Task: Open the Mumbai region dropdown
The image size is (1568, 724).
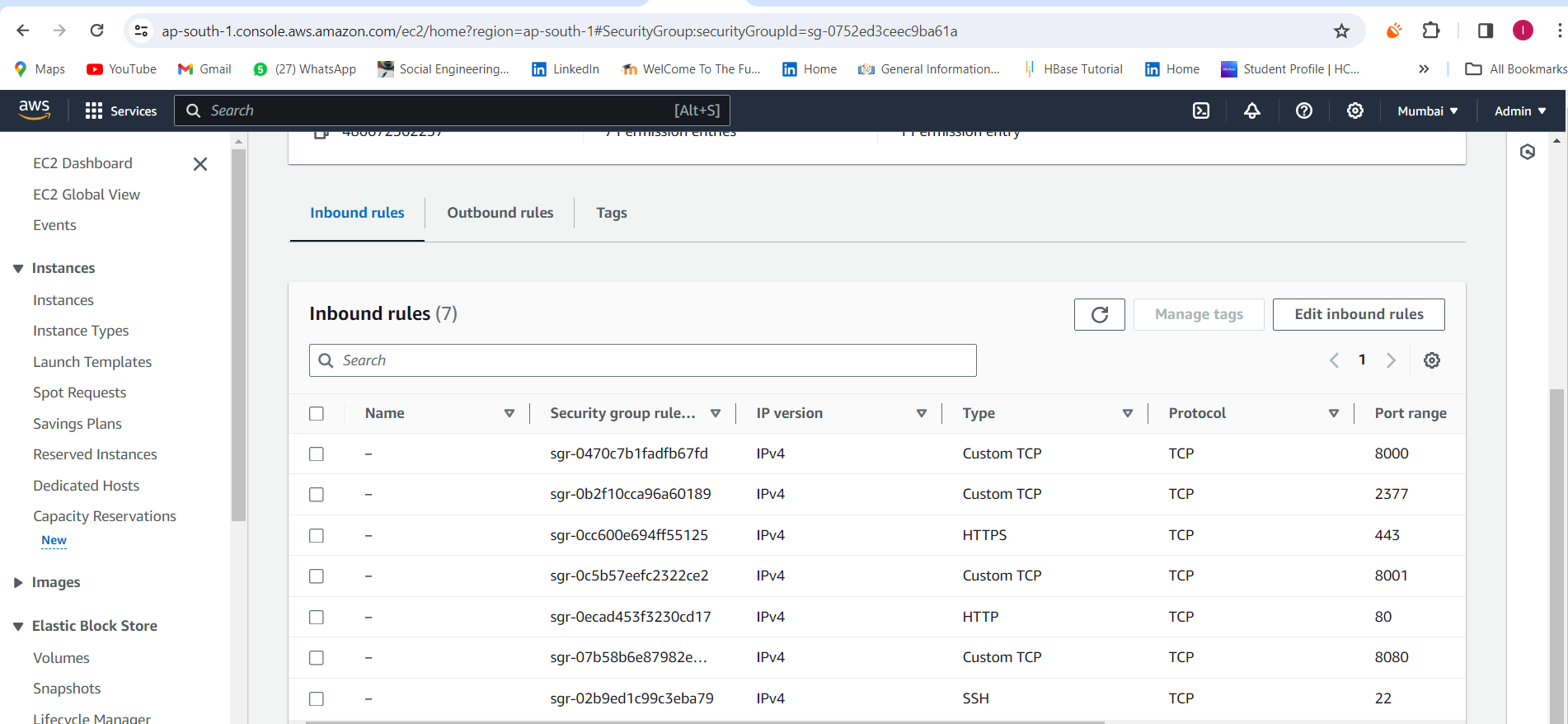Action: pyautogui.click(x=1428, y=110)
